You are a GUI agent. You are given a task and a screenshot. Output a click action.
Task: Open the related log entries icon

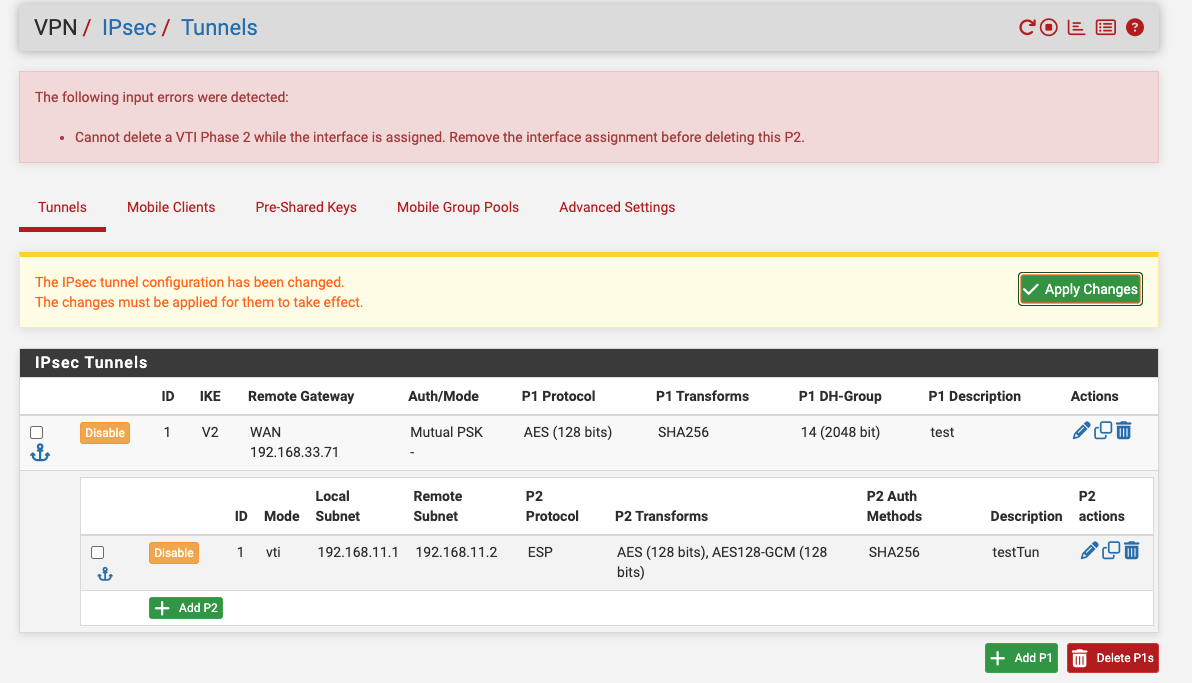(1105, 27)
